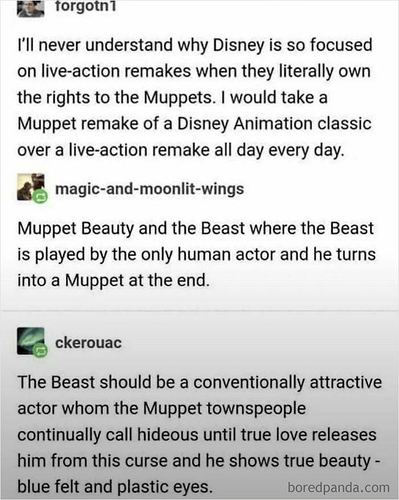This screenshot has height=500, width=399.
Task: Click "blue felt and plastic eyes" text
Action: tap(115, 487)
